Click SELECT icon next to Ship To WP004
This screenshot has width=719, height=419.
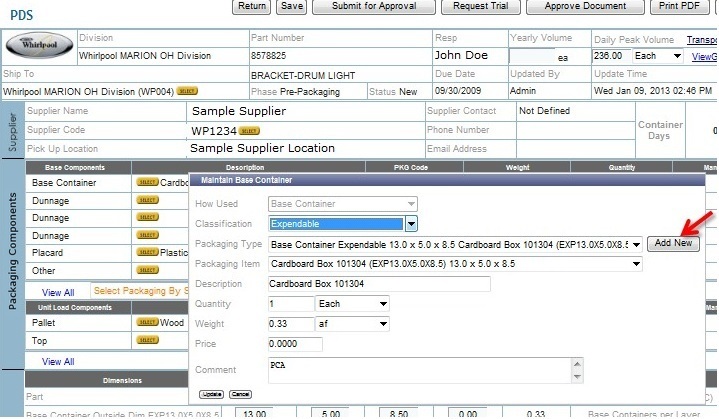coord(187,91)
